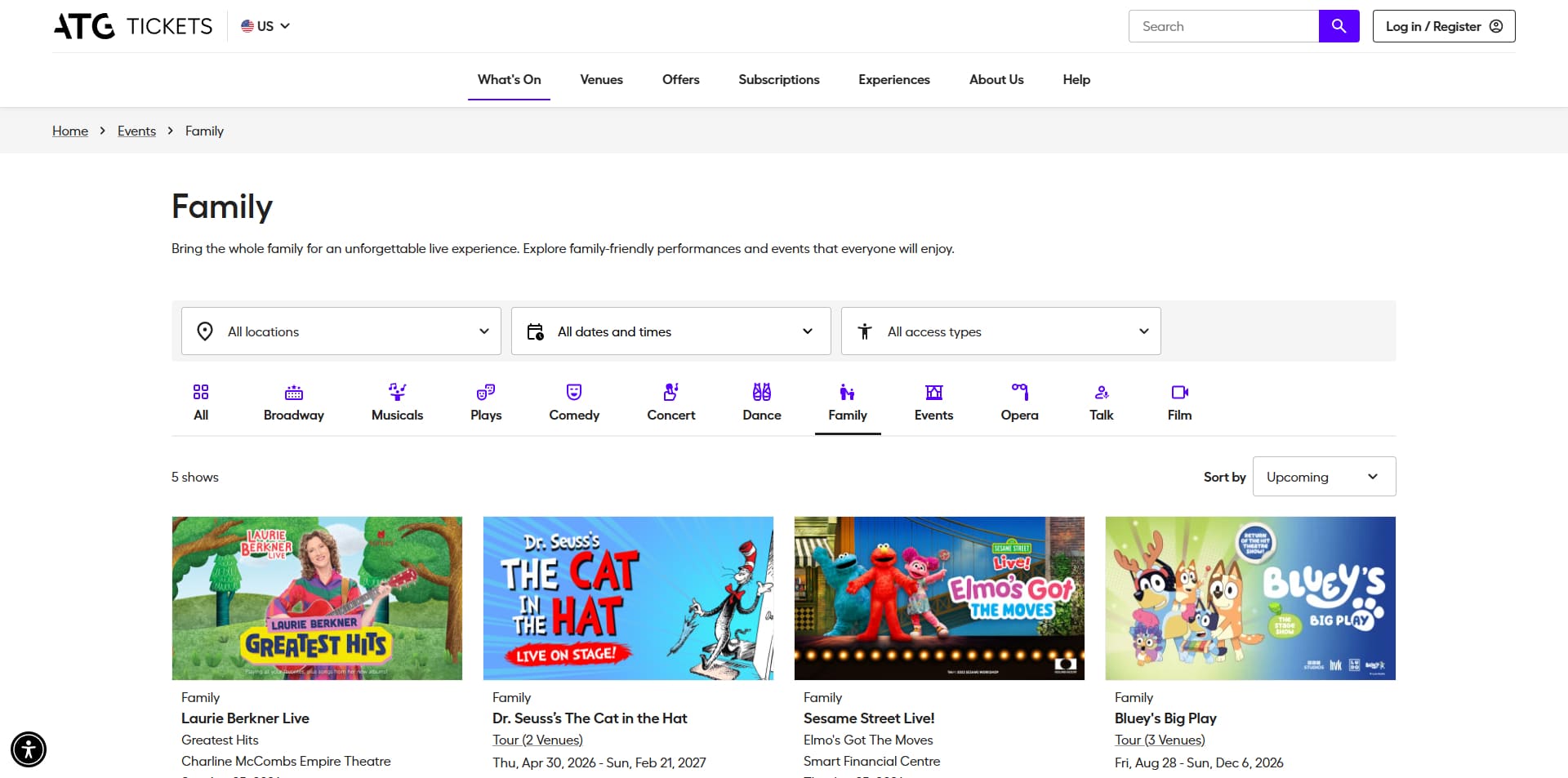Select the Dance shoes icon
Image resolution: width=1568 pixels, height=778 pixels.
(x=762, y=392)
